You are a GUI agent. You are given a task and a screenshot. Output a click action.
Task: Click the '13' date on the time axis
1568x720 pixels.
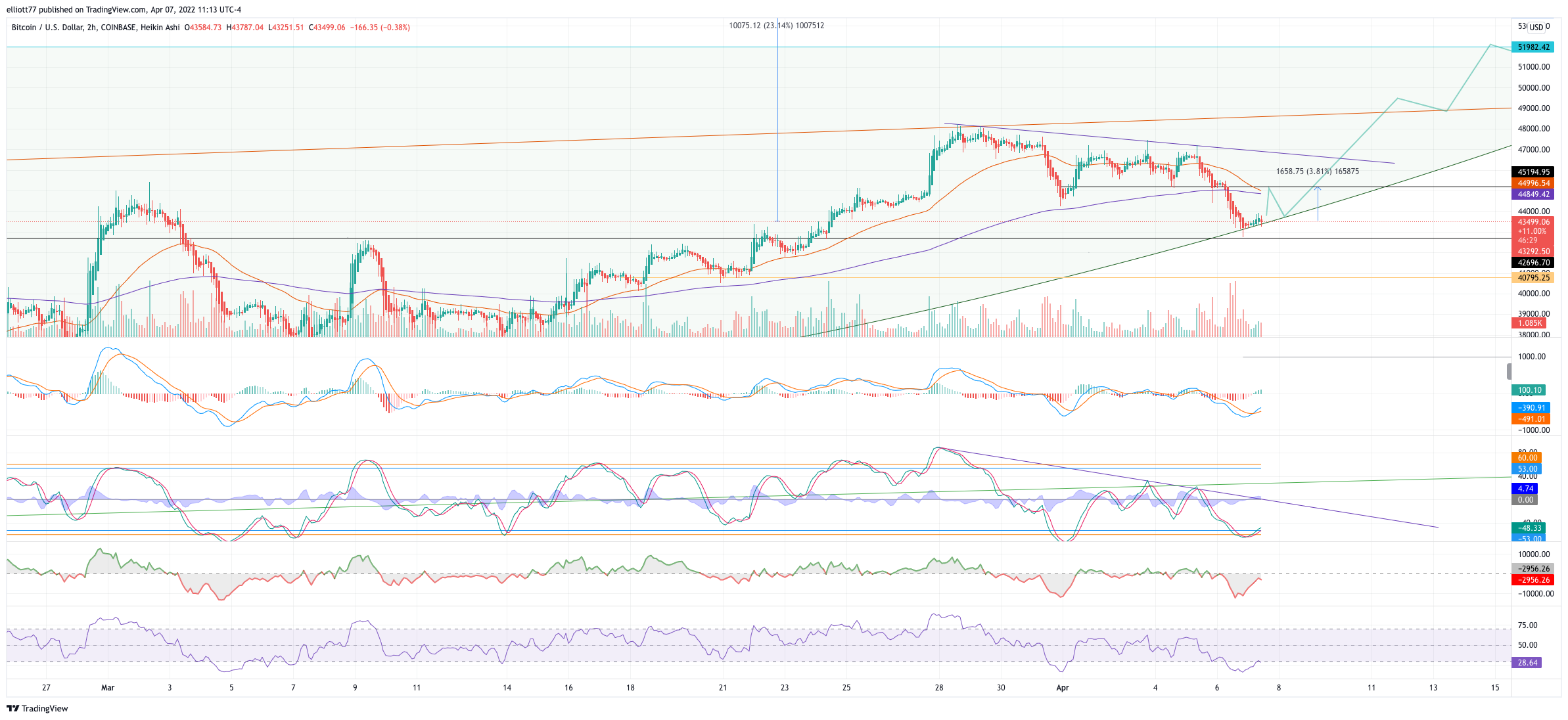coord(1433,688)
